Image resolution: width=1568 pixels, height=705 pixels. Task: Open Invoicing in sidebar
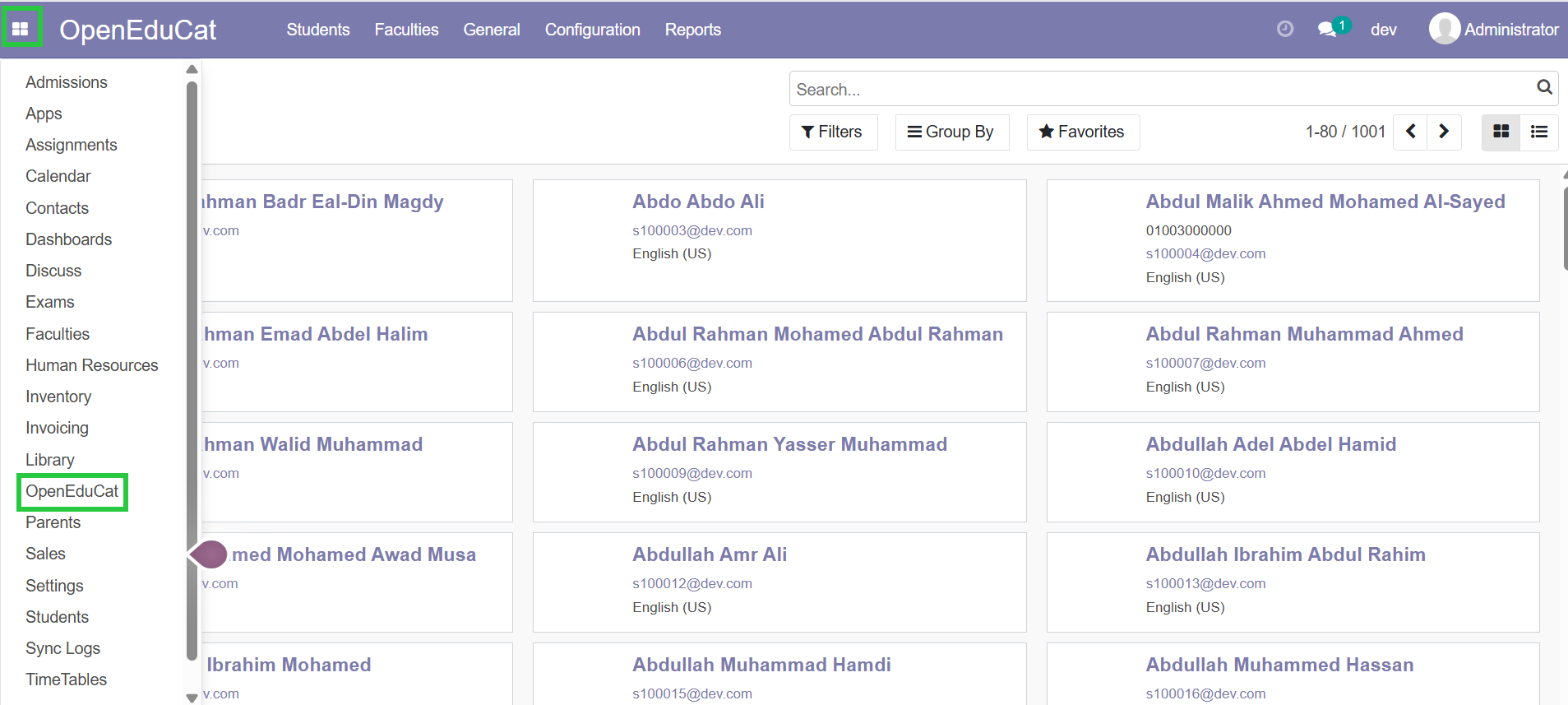[x=57, y=428]
